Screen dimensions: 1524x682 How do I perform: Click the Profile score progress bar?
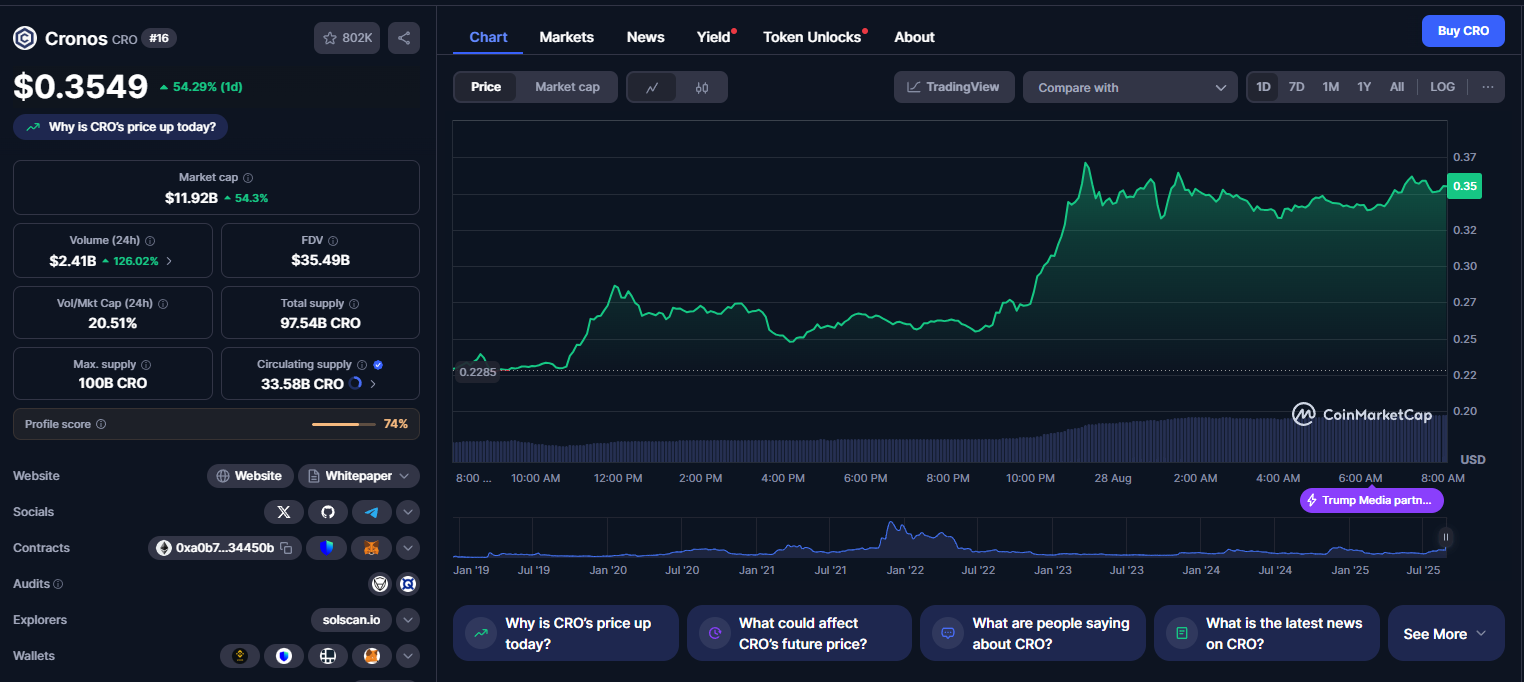[x=344, y=424]
